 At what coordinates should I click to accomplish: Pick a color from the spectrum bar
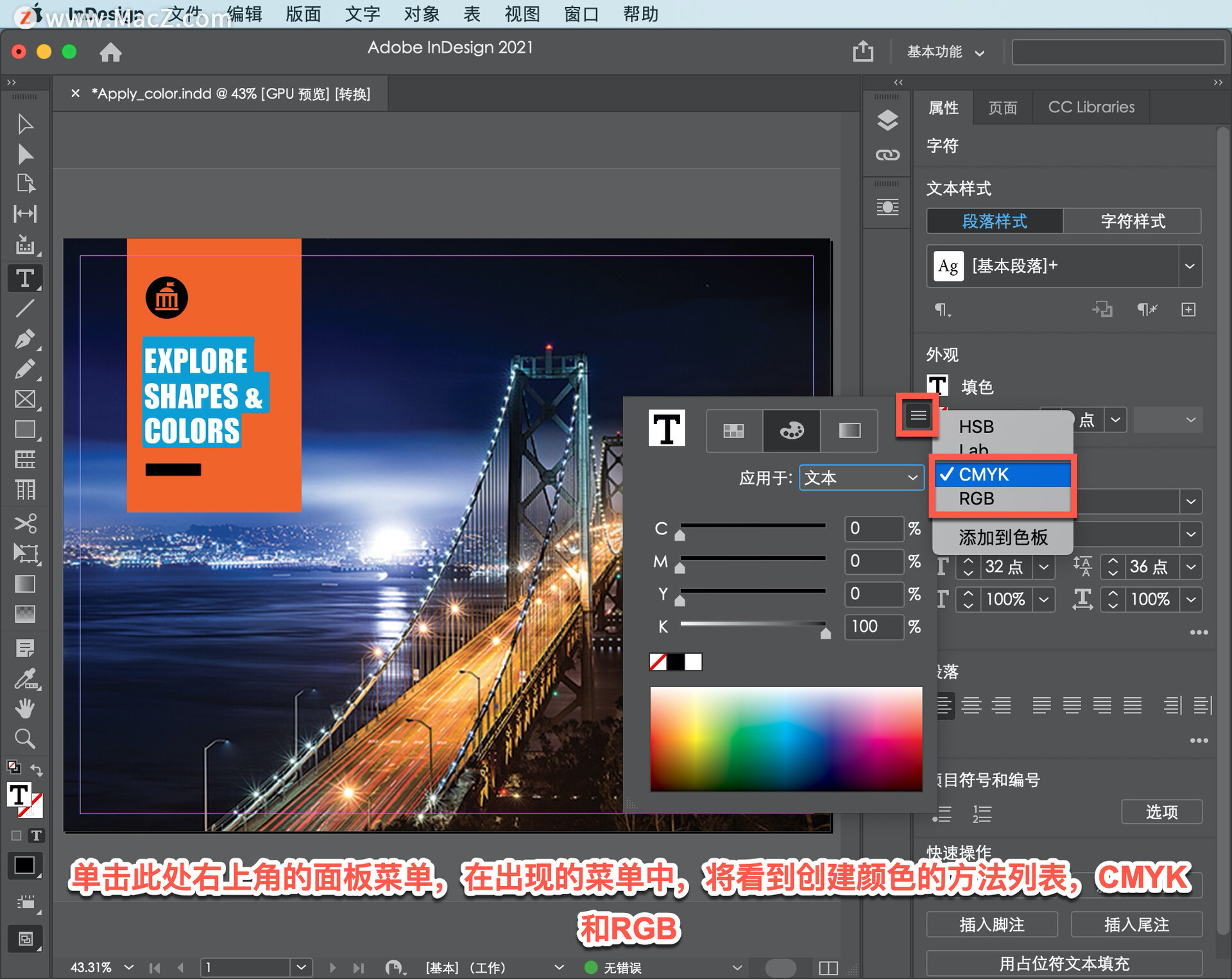click(x=785, y=738)
